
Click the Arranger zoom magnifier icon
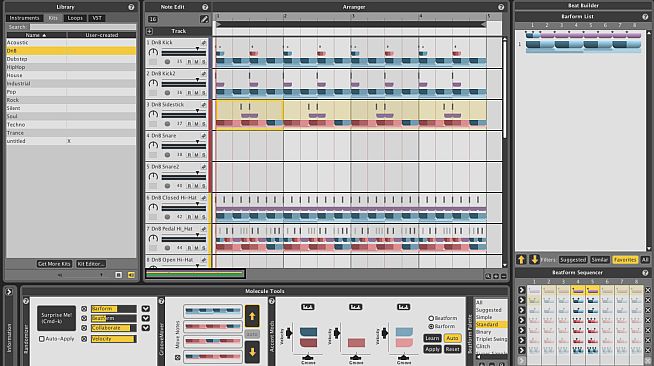click(488, 276)
